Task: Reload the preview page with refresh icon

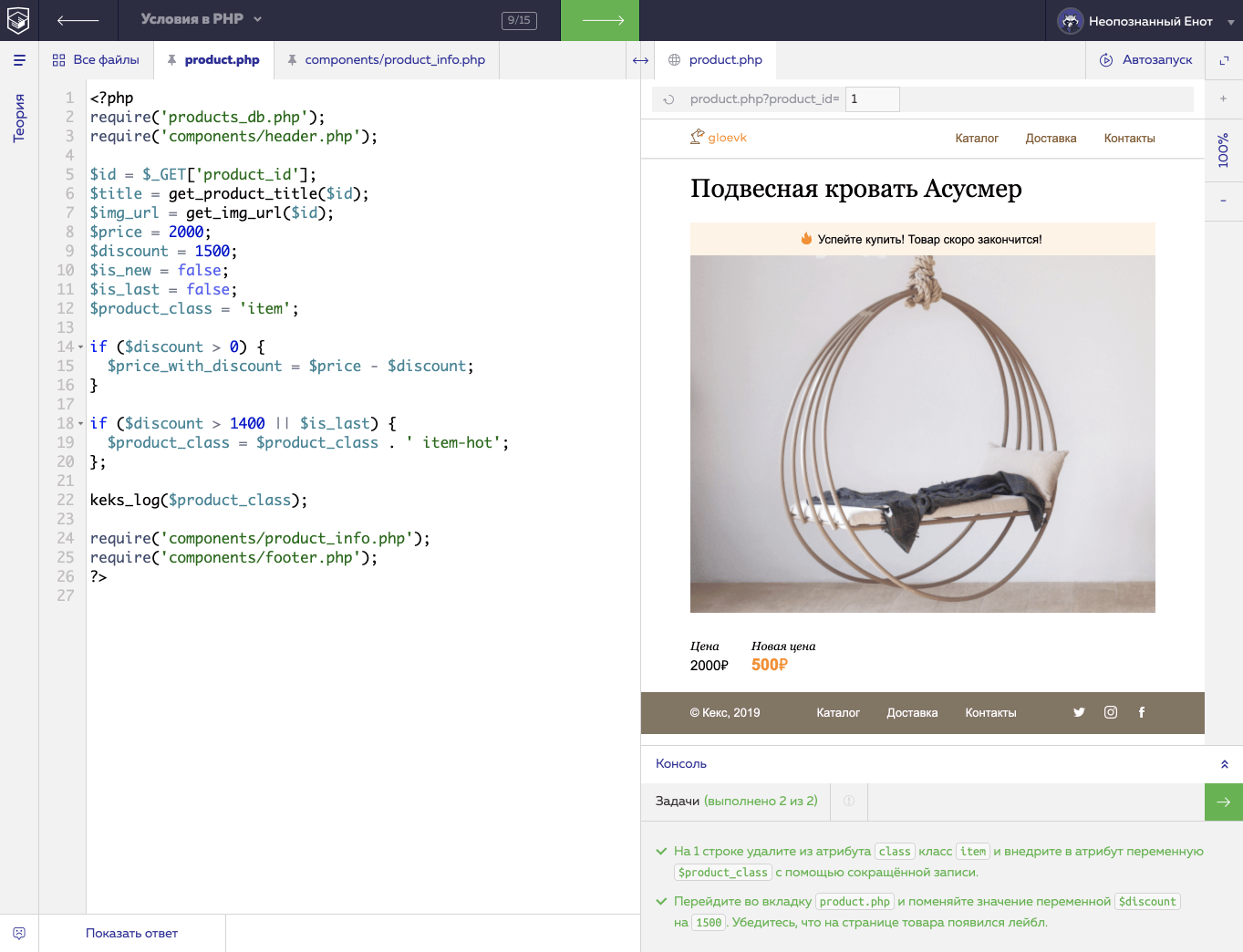Action: 668,99
